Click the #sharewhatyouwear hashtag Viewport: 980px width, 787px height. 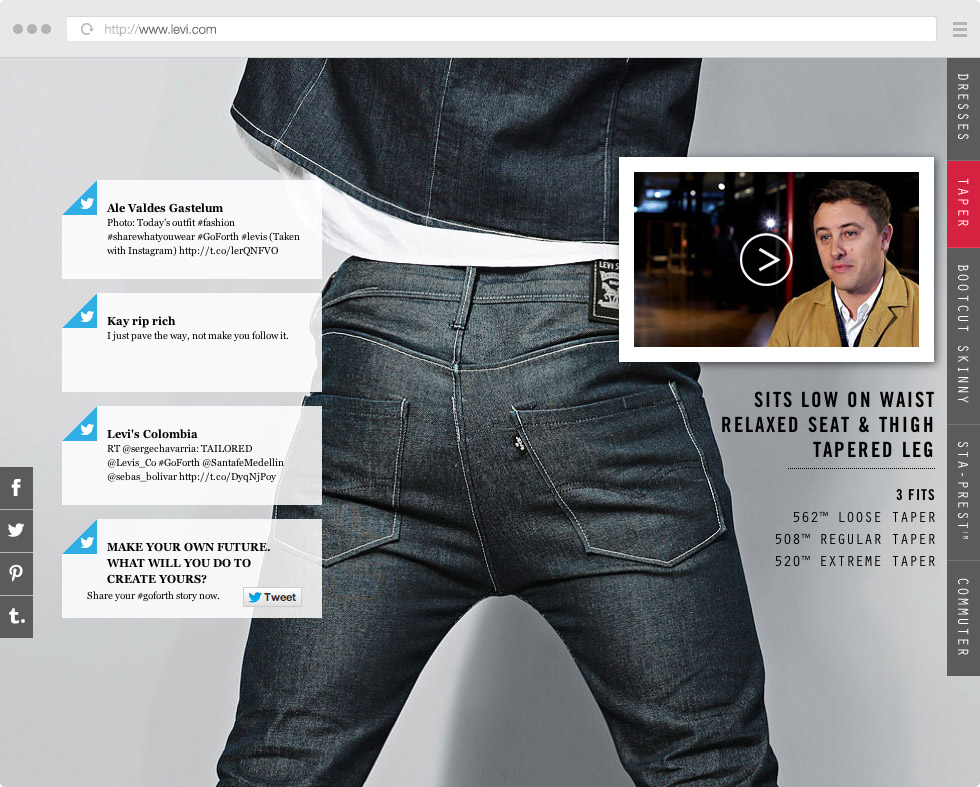coord(151,237)
